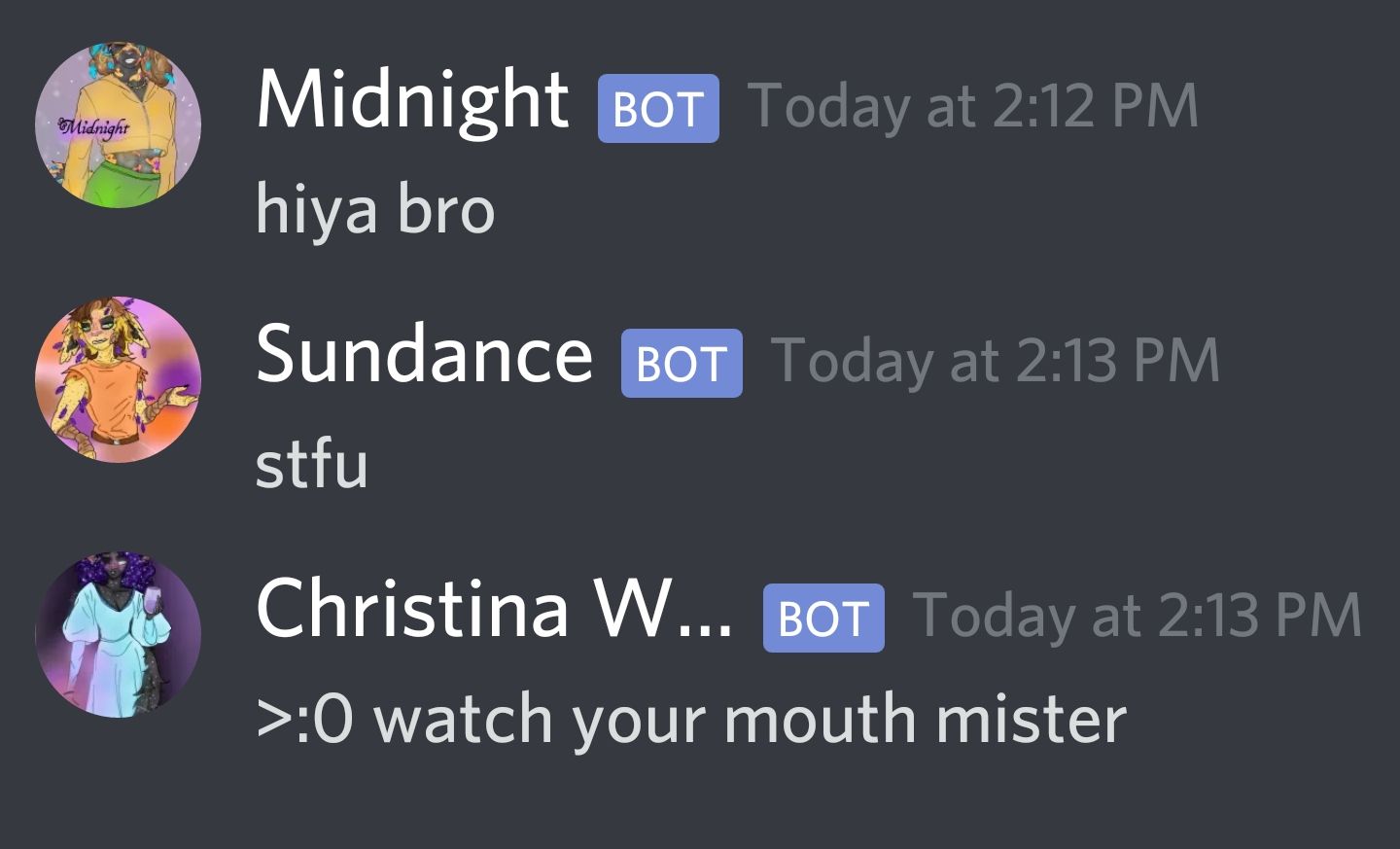Open Midnight's profile avatar
This screenshot has width=1400, height=849.
(118, 124)
